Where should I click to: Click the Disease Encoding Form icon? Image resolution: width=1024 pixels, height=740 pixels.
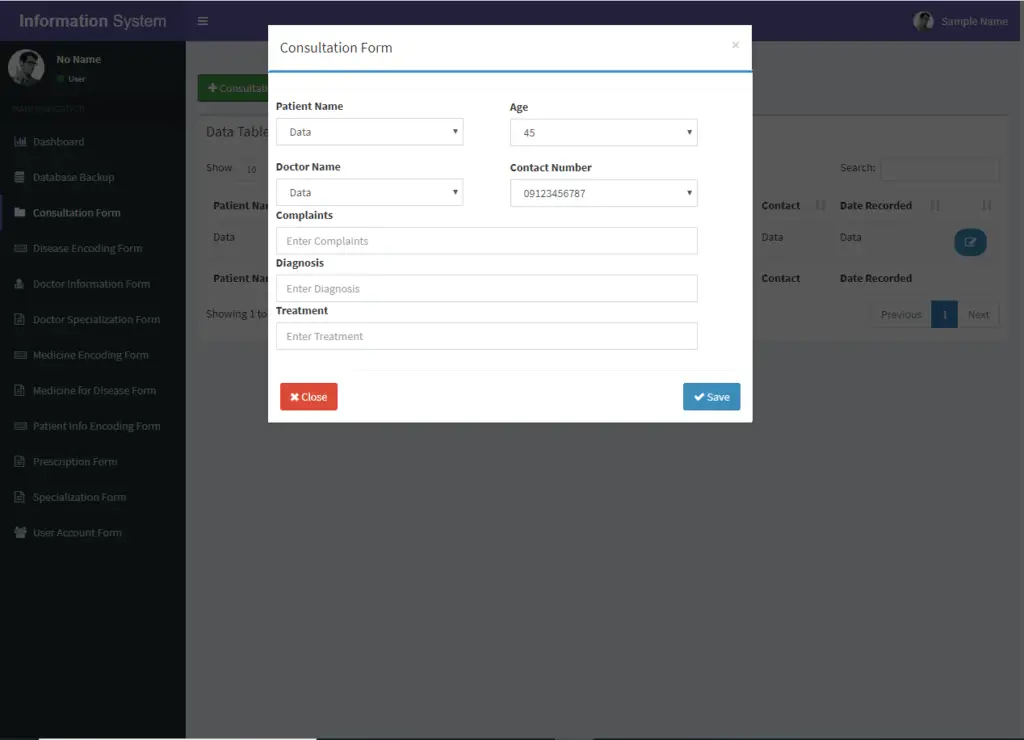coord(20,248)
